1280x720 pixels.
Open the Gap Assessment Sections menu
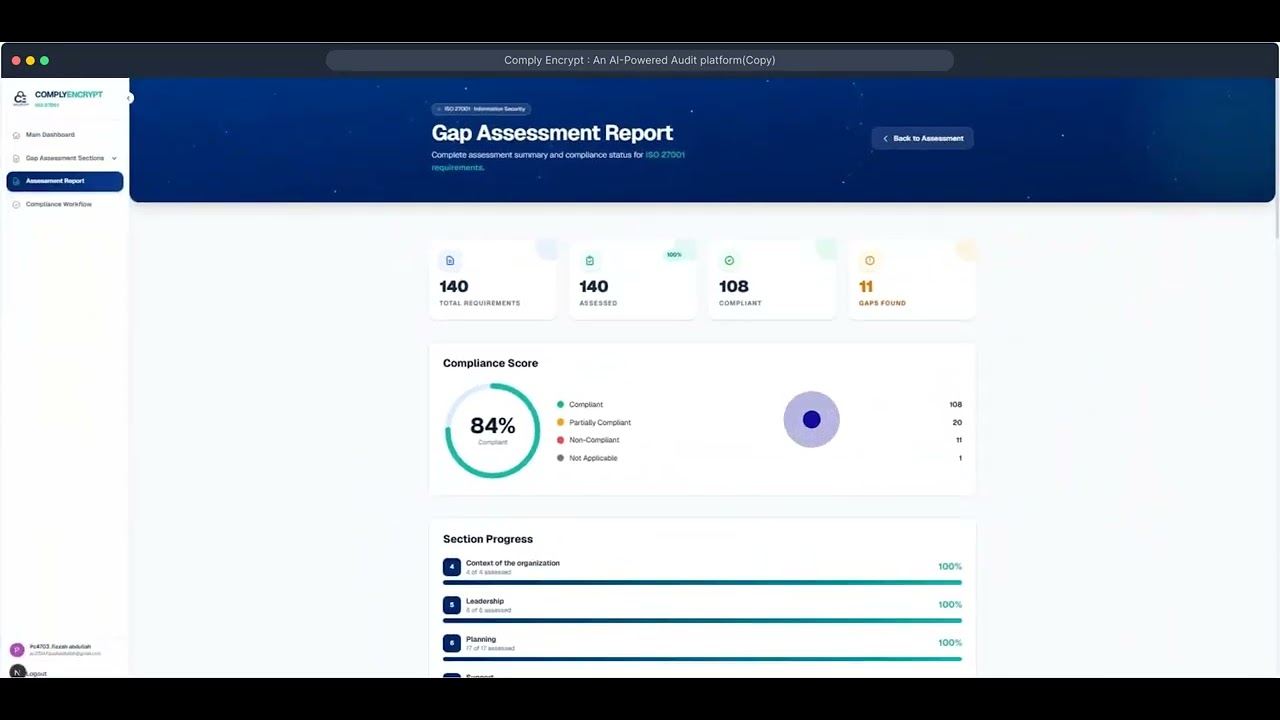tap(65, 158)
